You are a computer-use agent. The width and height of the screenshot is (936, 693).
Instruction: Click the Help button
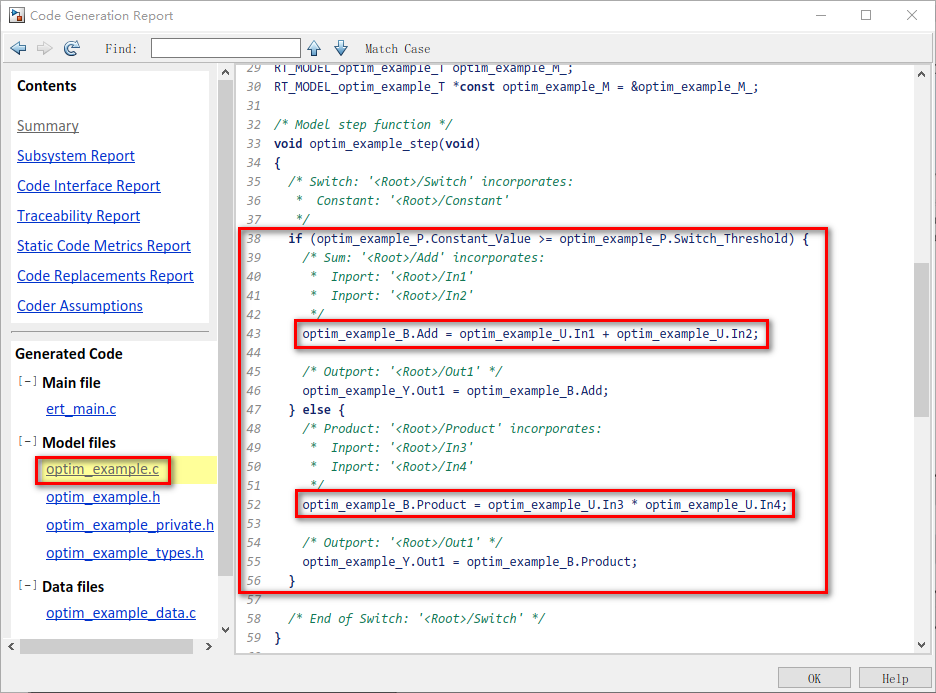point(895,679)
